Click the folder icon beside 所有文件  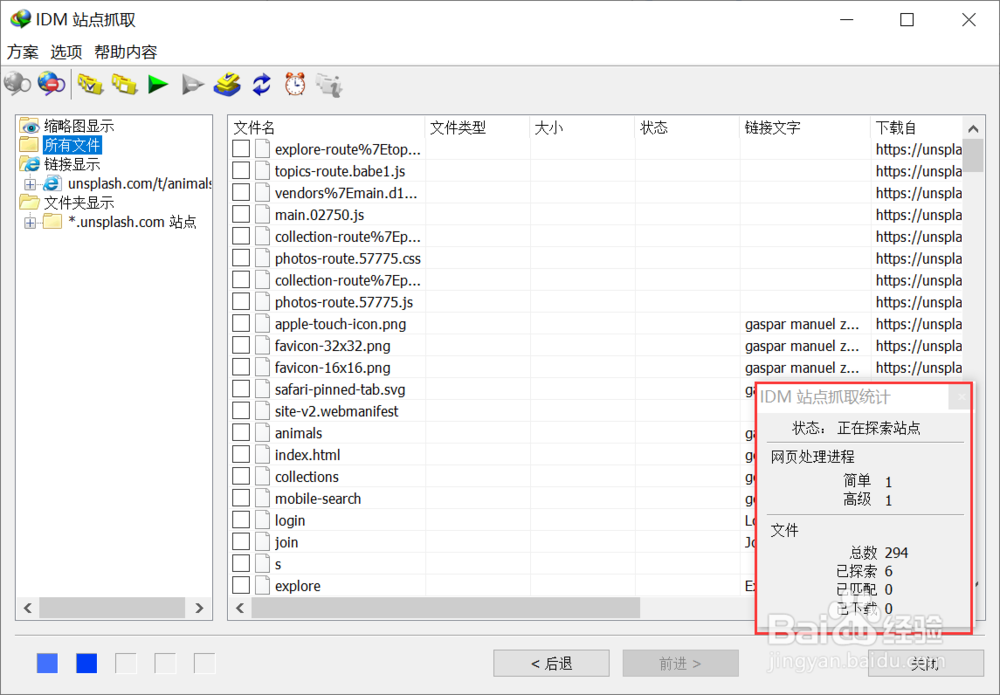coord(29,145)
